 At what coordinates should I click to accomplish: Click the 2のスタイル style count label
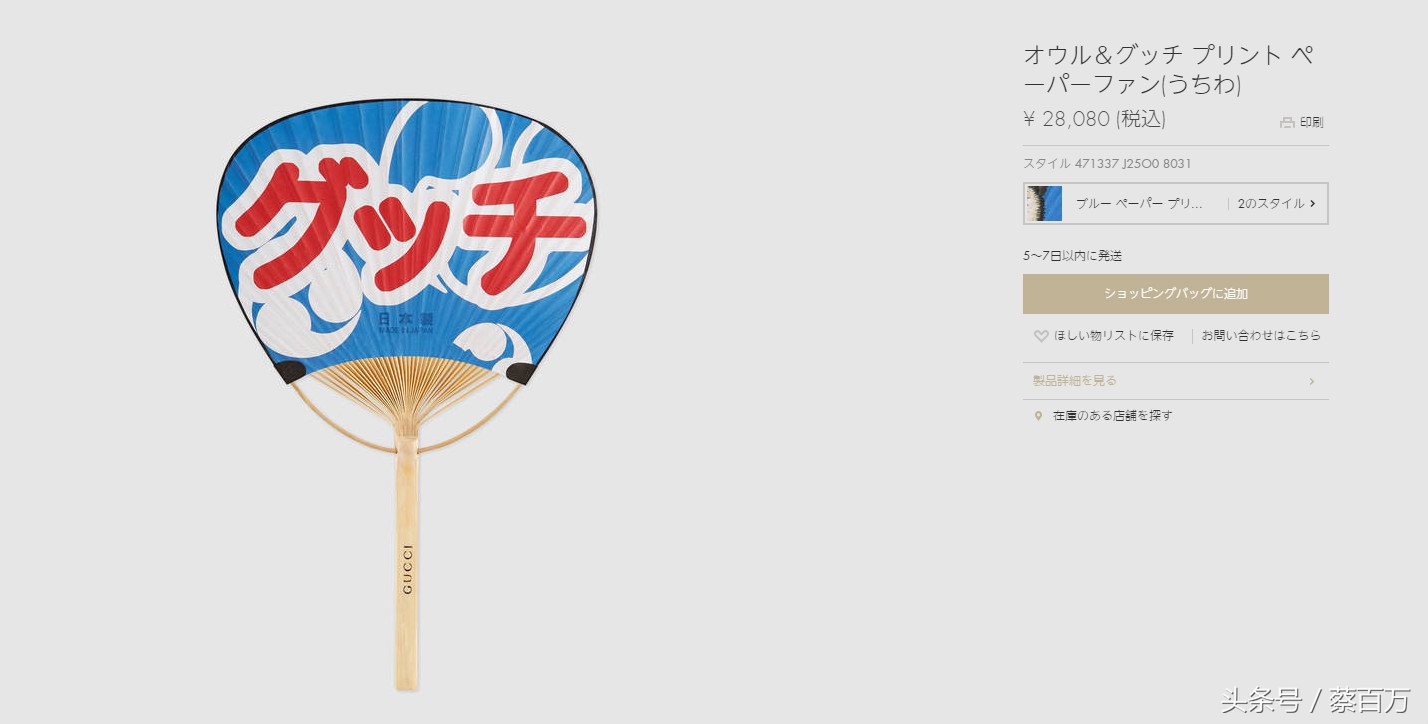coord(1270,204)
